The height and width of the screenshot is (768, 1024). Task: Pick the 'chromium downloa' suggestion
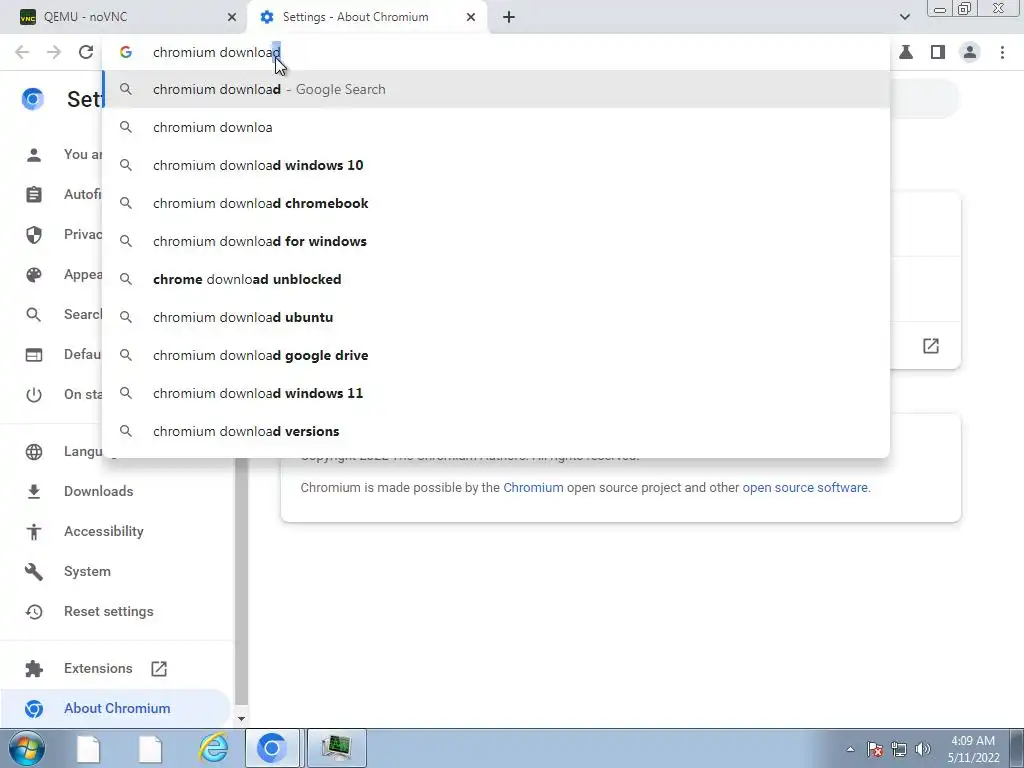496,127
